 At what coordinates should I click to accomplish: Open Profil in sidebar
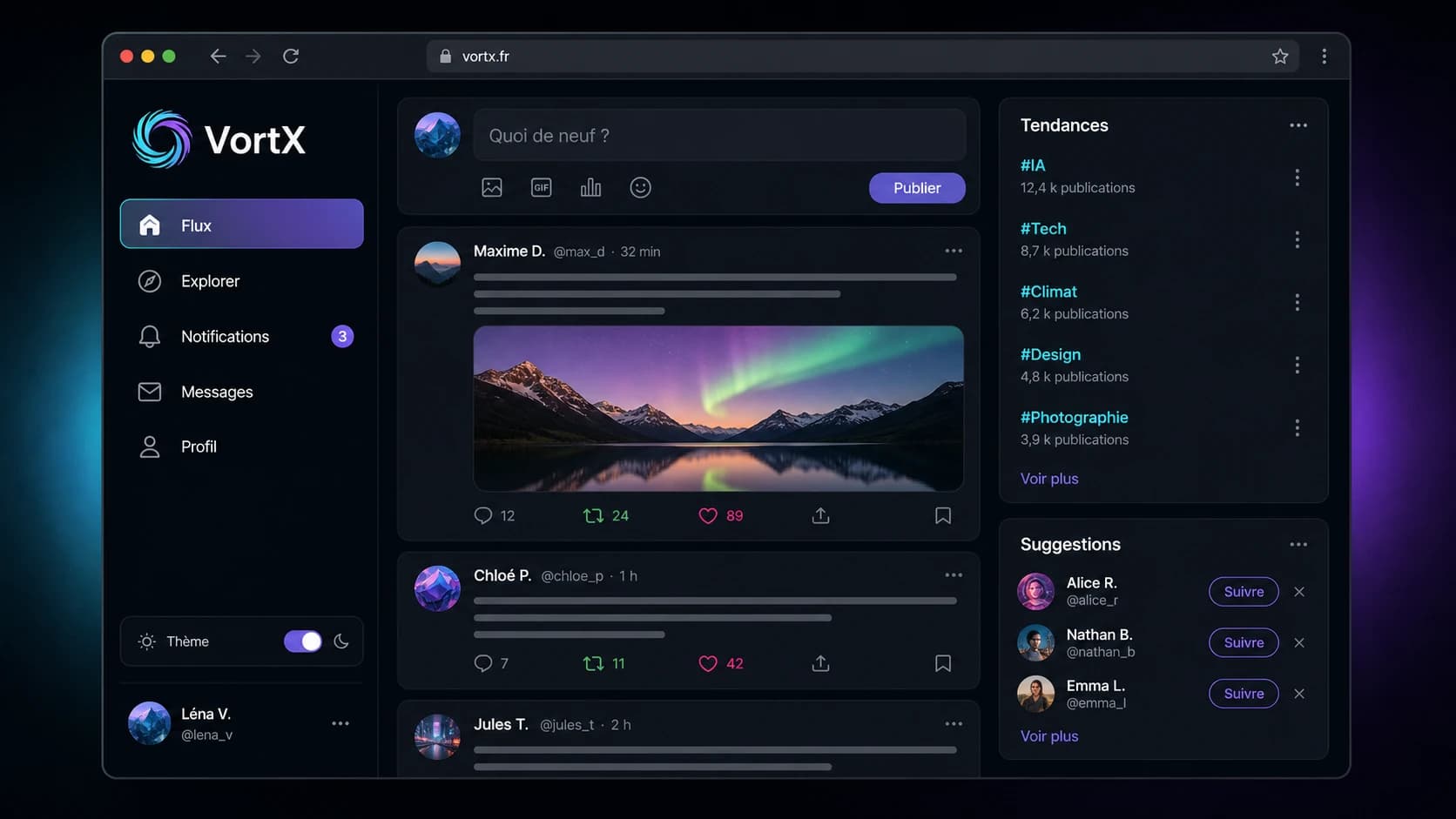(241, 446)
